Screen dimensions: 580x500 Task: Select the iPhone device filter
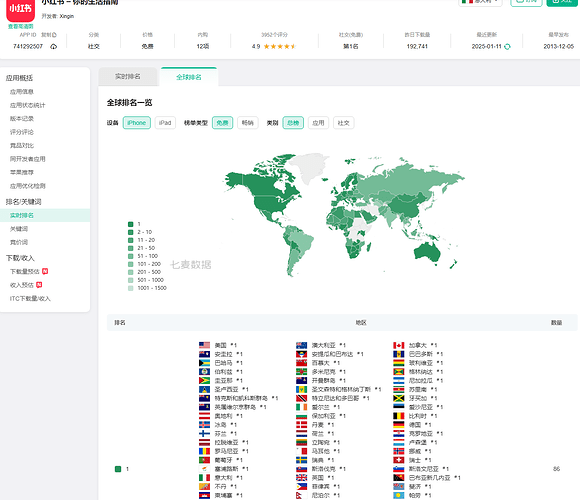(x=136, y=123)
